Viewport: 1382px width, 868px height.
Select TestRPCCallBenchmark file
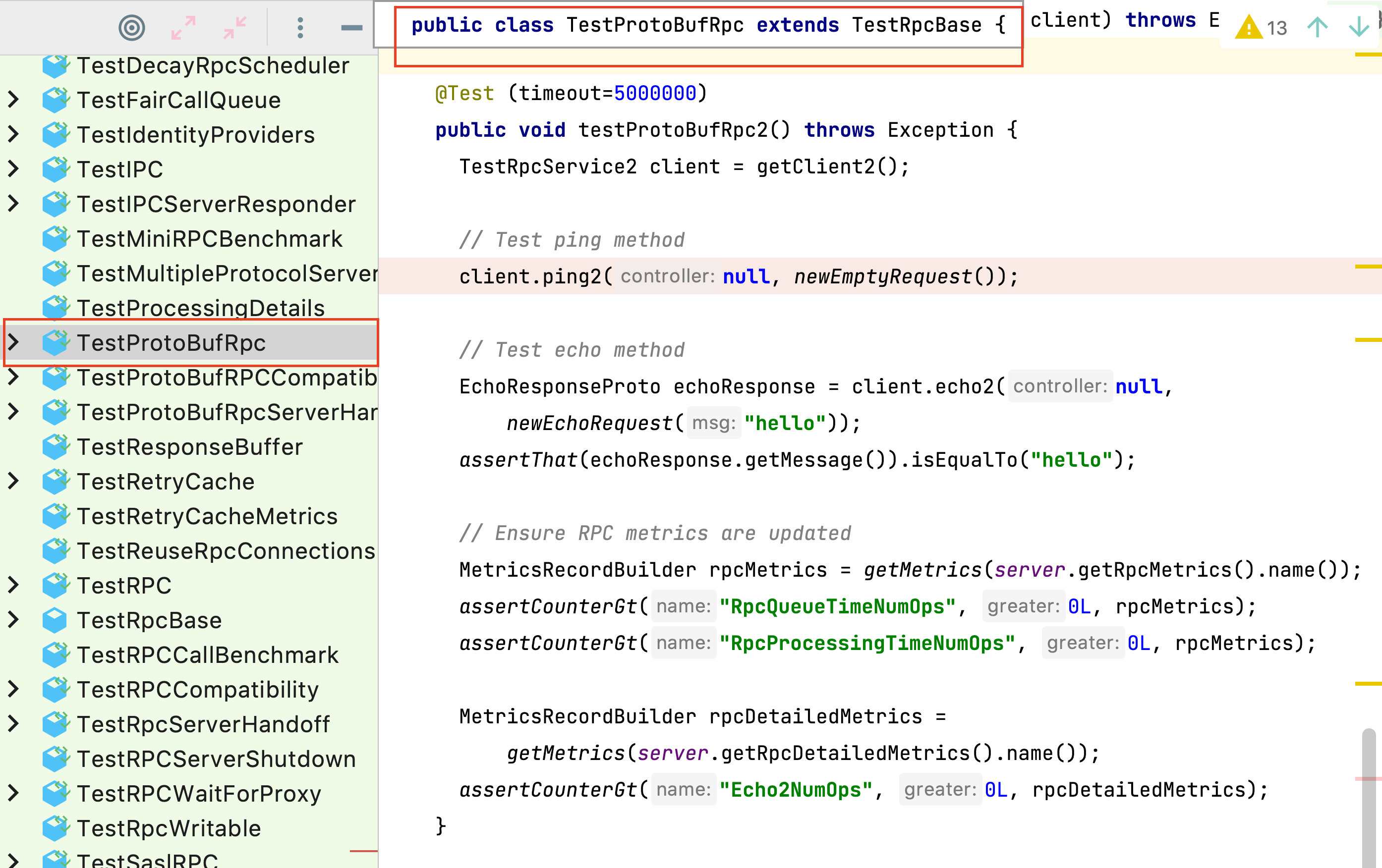208,655
